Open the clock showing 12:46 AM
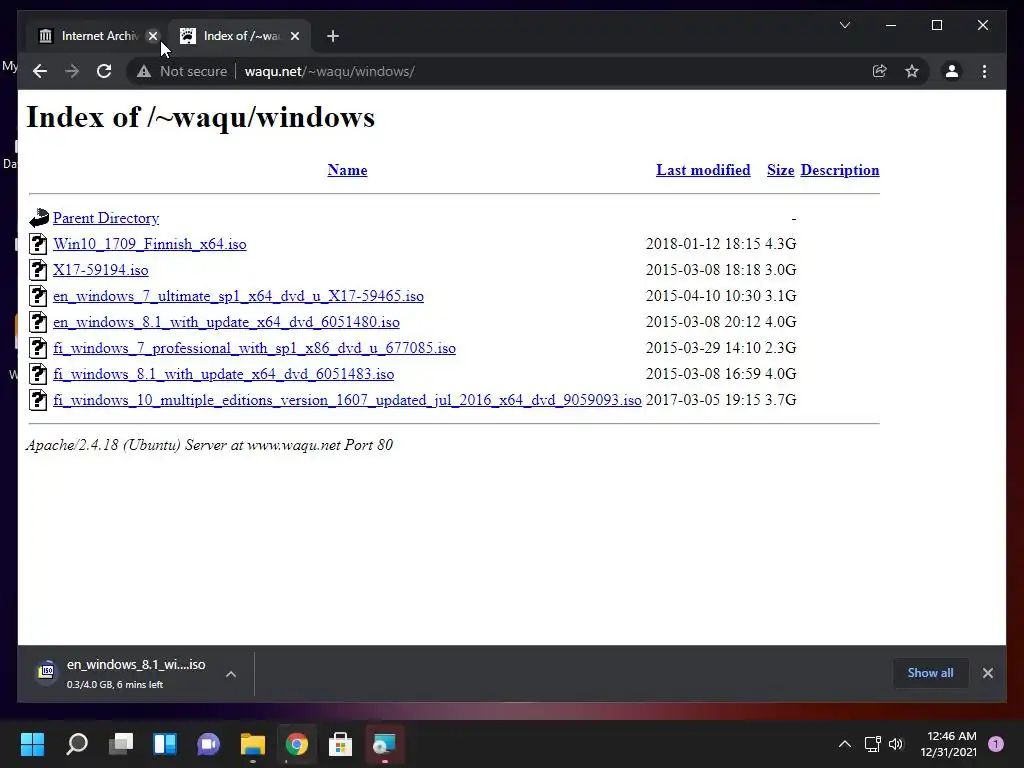 point(948,744)
